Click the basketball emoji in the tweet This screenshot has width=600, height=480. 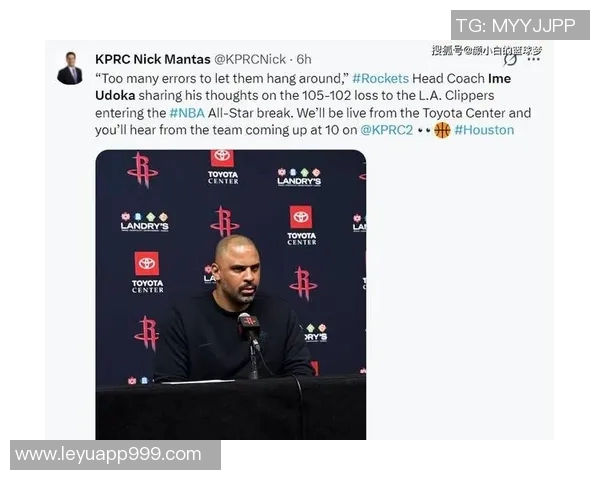pyautogui.click(x=442, y=130)
